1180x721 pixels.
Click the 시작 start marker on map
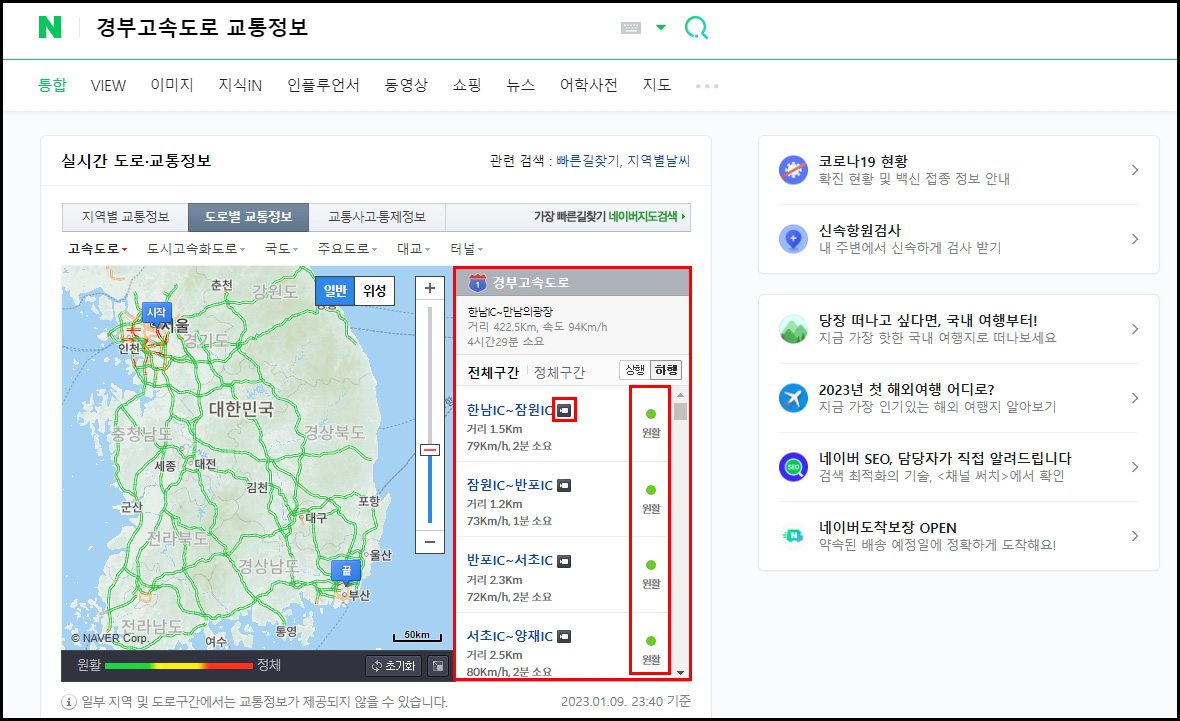tap(157, 314)
